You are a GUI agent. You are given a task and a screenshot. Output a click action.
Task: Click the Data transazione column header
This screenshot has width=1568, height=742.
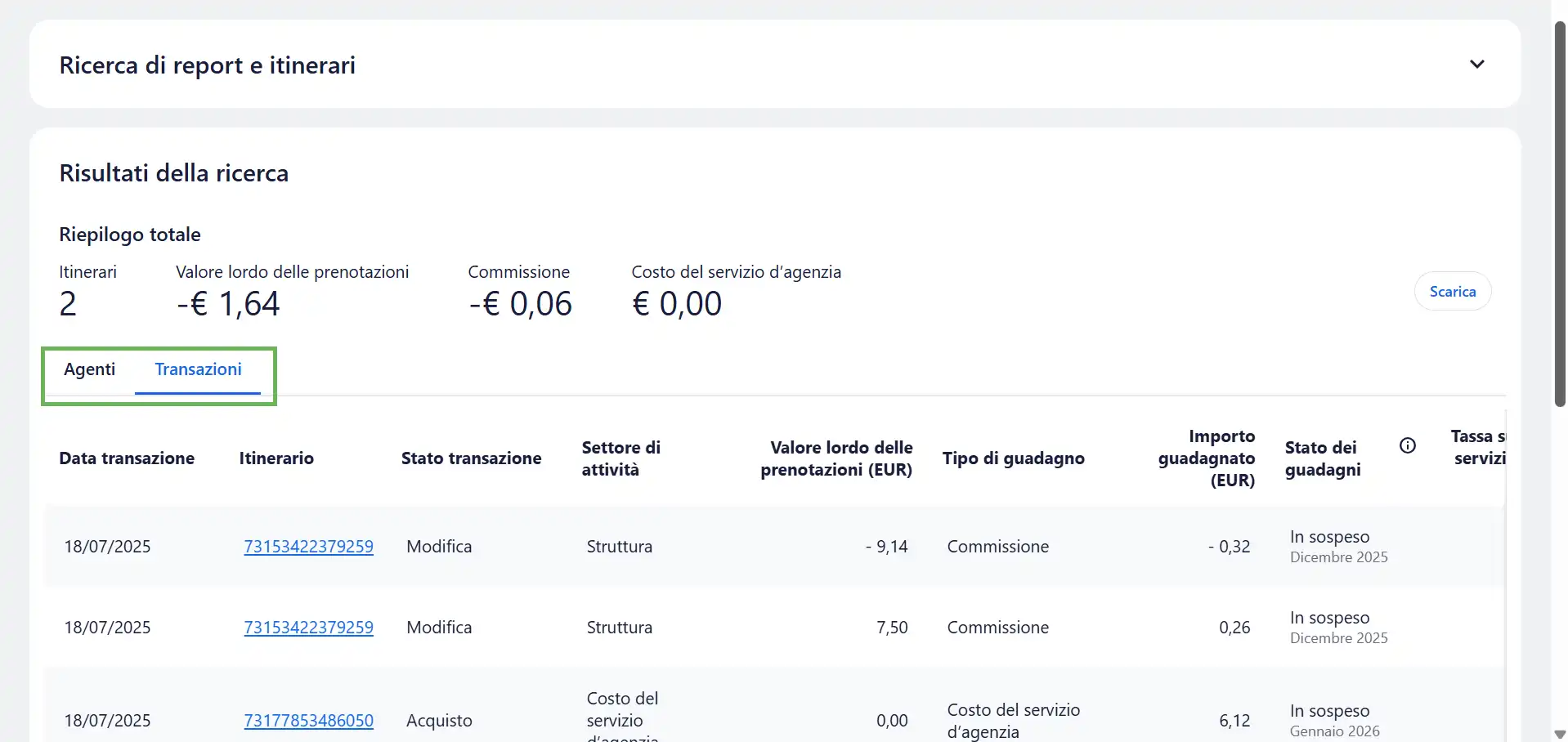127,458
